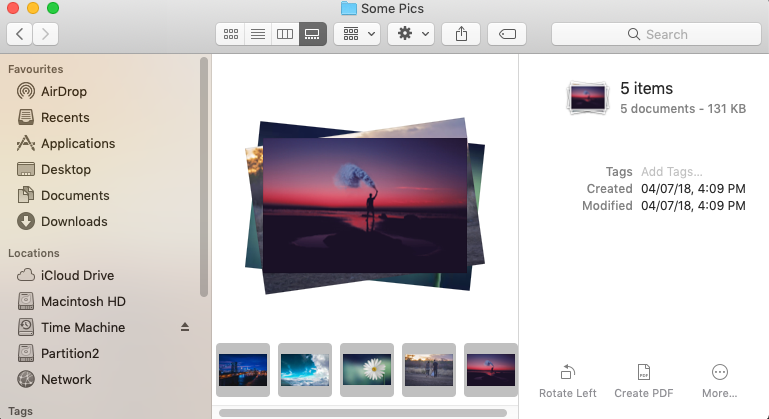Viewport: 769px width, 419px height.
Task: Click Create PDF quick action
Action: click(x=643, y=381)
